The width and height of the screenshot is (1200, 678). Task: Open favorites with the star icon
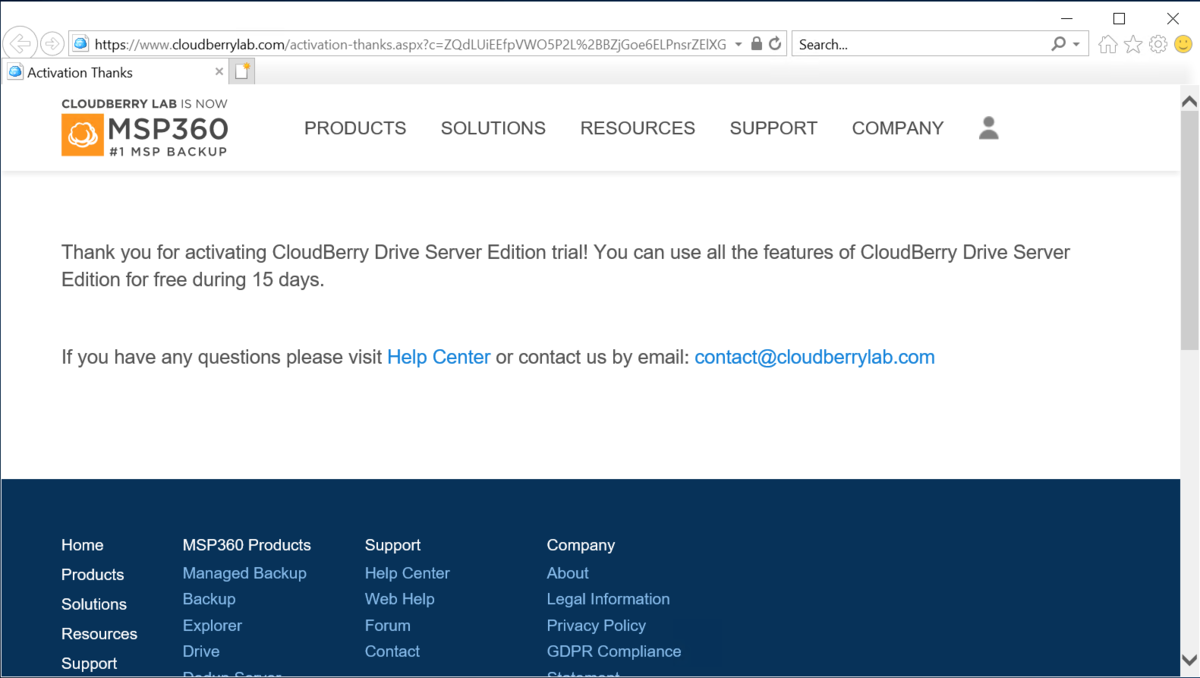click(1133, 44)
